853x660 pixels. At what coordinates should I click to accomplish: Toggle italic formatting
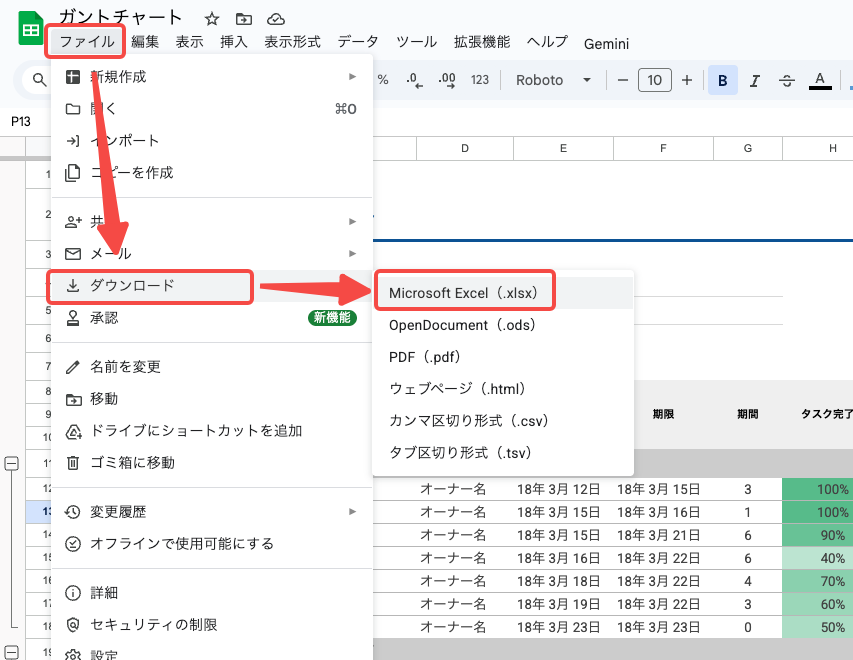click(x=755, y=80)
